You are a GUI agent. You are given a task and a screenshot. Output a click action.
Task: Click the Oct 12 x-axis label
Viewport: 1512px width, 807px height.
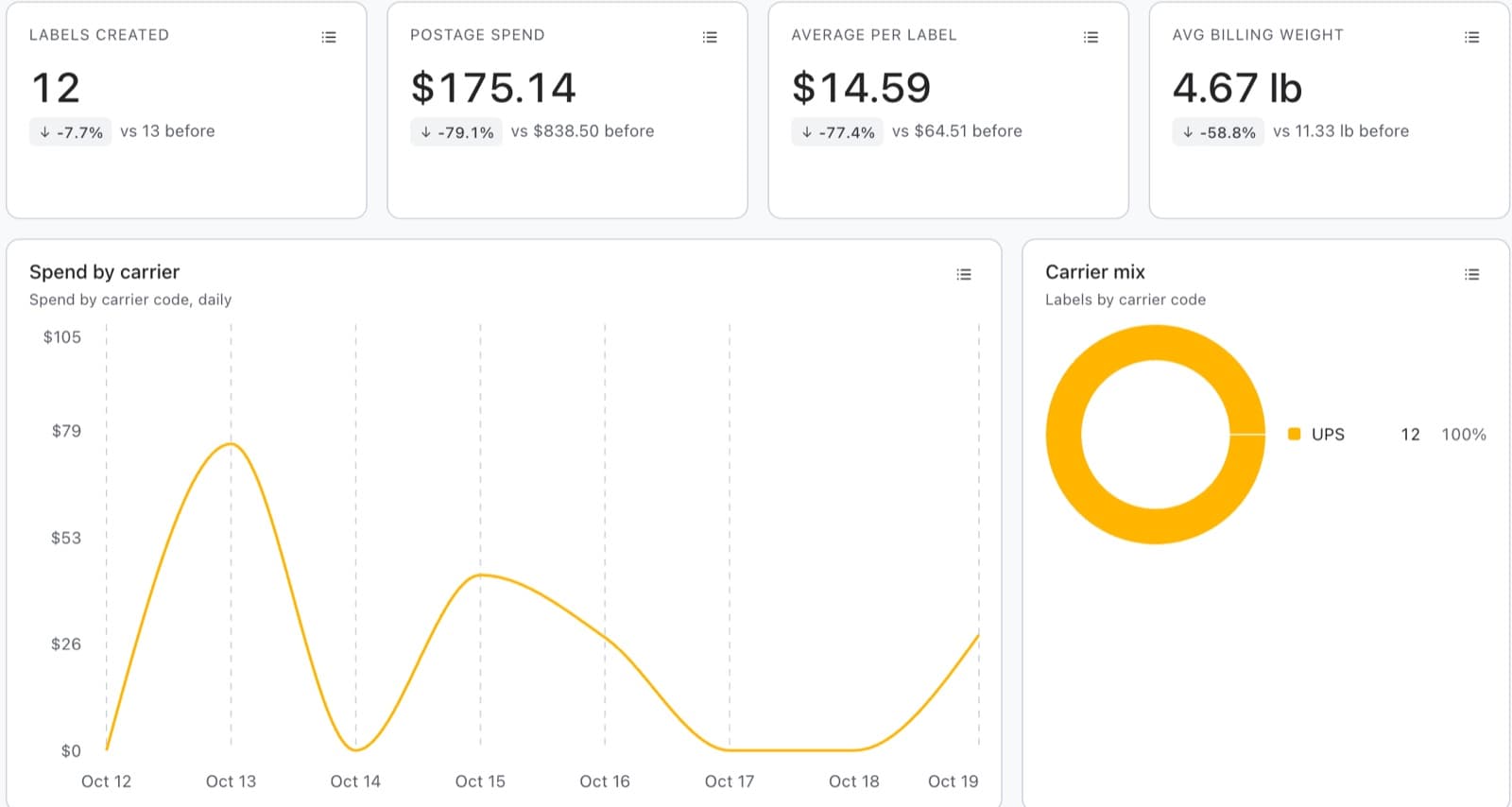tap(106, 781)
